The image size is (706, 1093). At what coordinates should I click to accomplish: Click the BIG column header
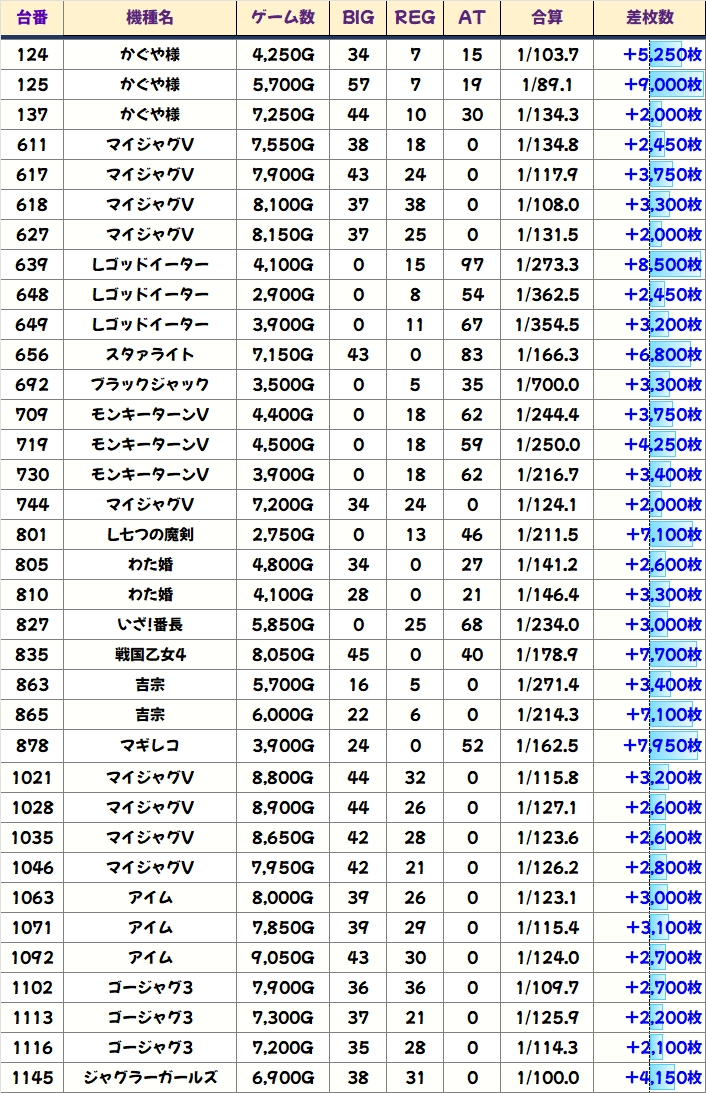358,17
